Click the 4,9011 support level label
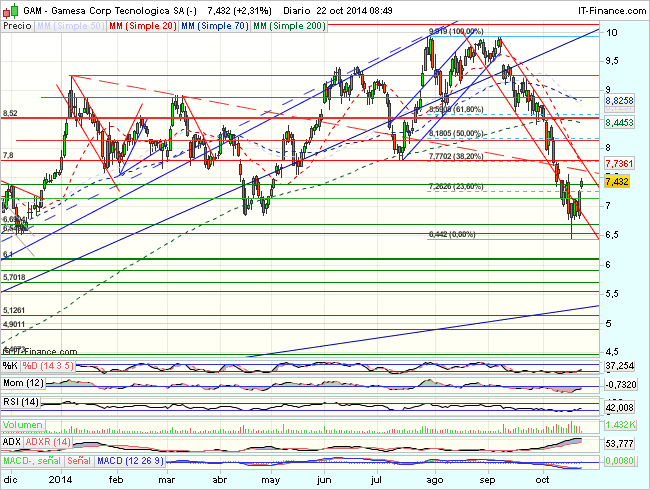This screenshot has width=650, height=490. click(14, 324)
